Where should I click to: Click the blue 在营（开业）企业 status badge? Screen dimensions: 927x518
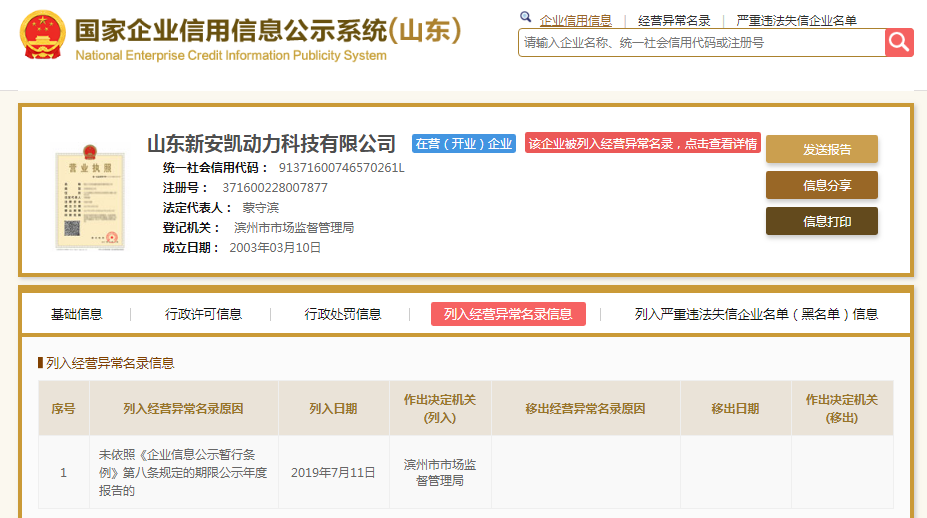coord(463,144)
